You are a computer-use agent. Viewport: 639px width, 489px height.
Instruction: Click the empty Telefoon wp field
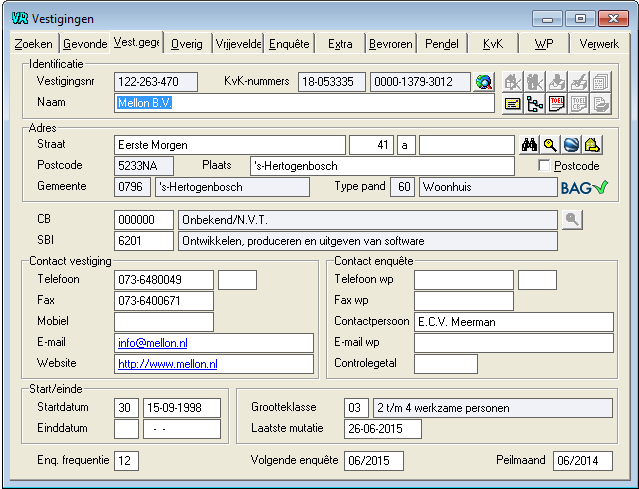click(464, 280)
